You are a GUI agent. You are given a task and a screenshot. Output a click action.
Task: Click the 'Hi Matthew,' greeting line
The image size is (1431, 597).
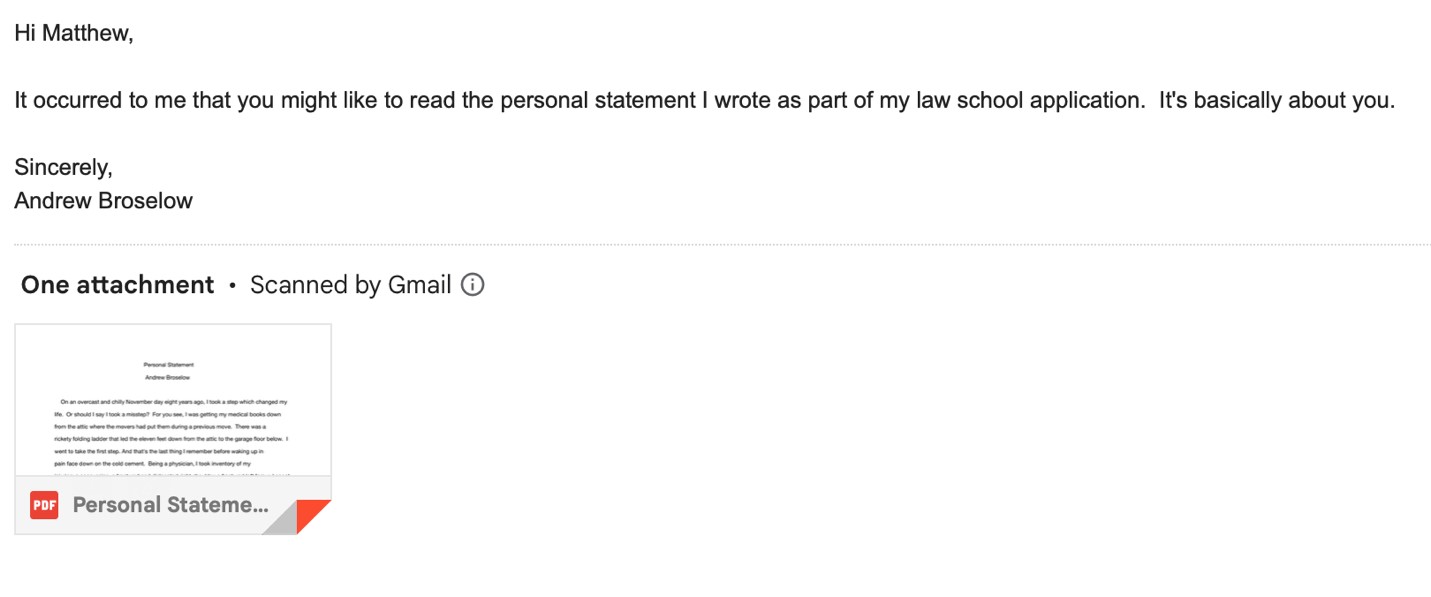(73, 33)
